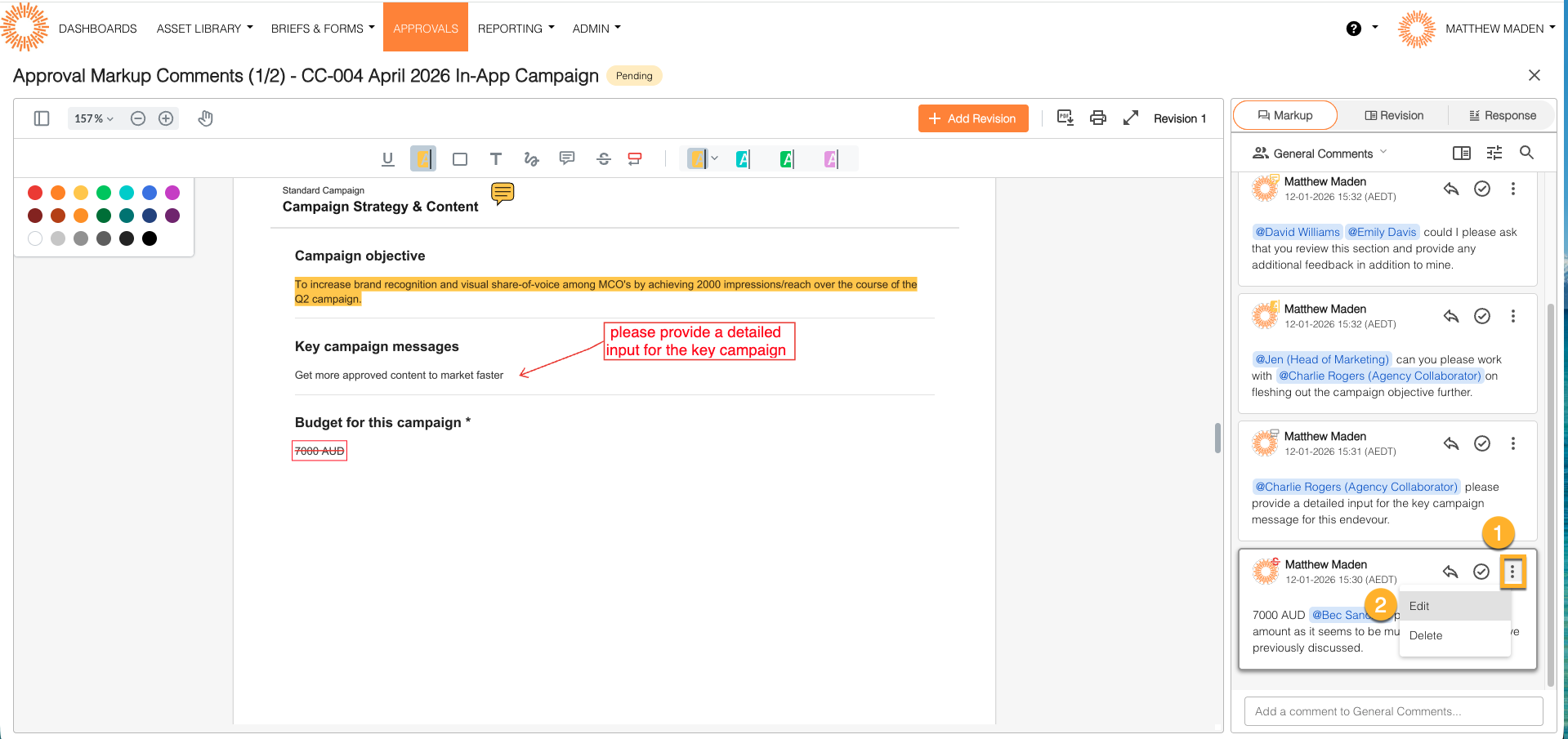Expand the General Comments dropdown
The width and height of the screenshot is (1568, 739).
(1320, 153)
